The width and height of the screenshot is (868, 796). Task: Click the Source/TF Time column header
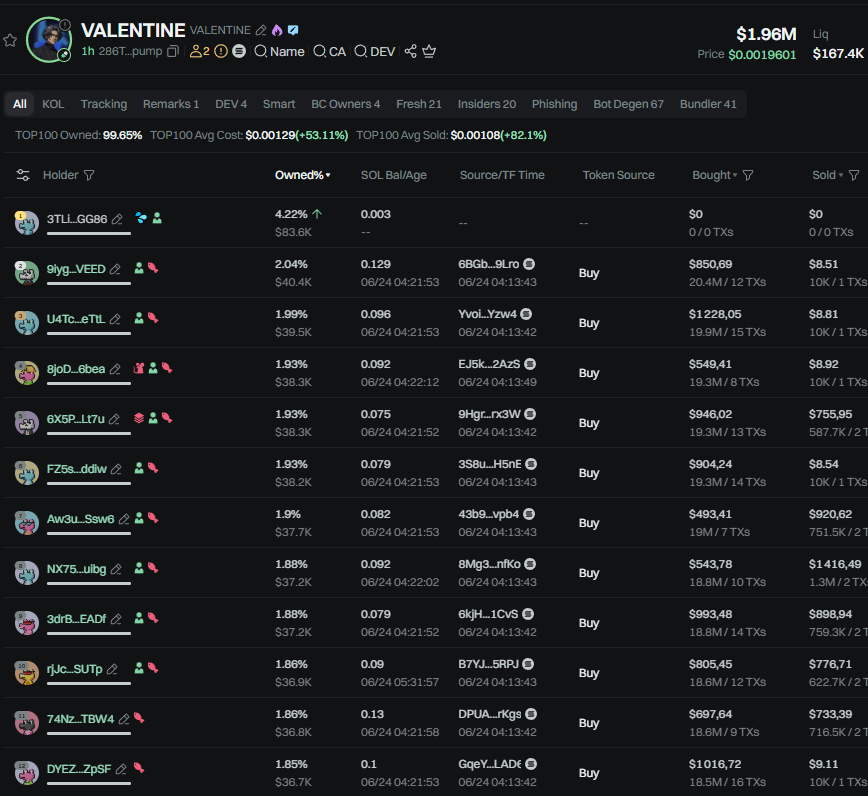pyautogui.click(x=502, y=175)
